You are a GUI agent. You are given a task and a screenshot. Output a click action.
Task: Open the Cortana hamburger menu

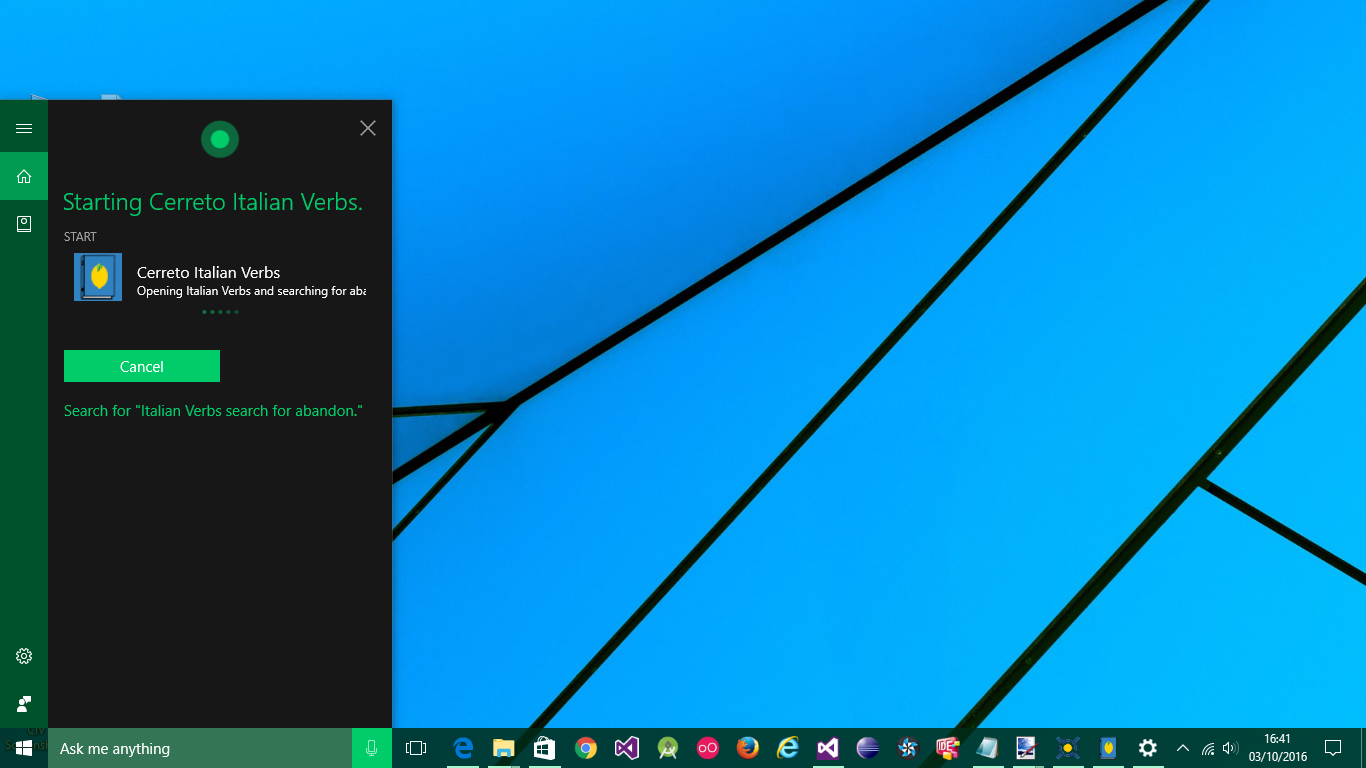(x=24, y=128)
